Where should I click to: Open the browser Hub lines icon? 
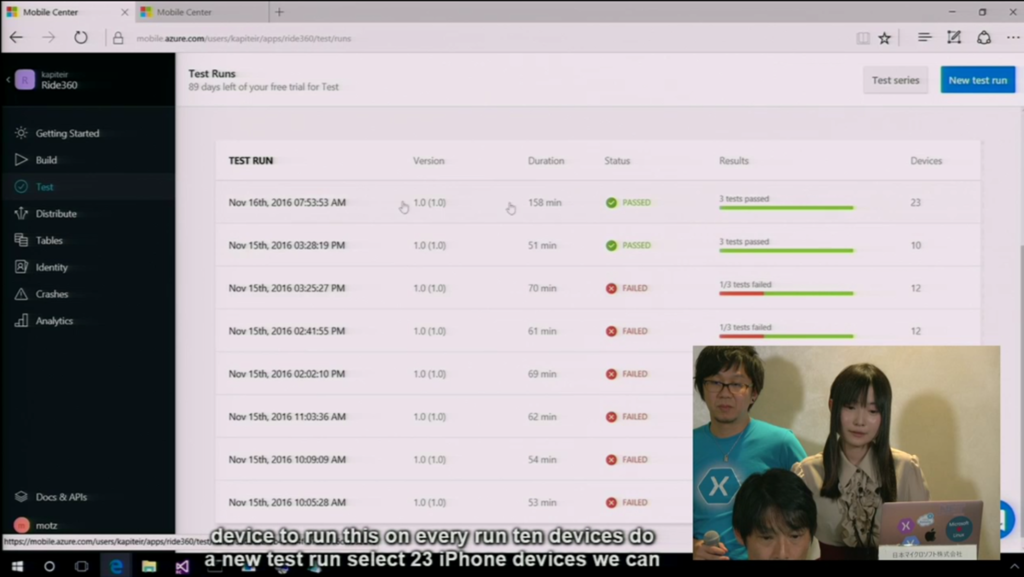[924, 38]
